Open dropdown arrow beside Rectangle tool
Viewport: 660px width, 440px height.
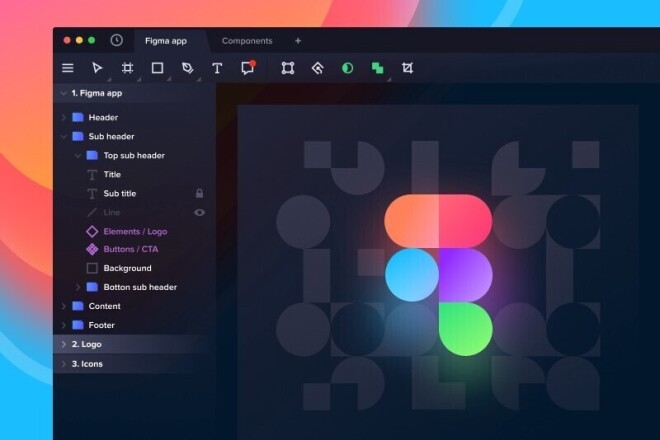[169, 79]
